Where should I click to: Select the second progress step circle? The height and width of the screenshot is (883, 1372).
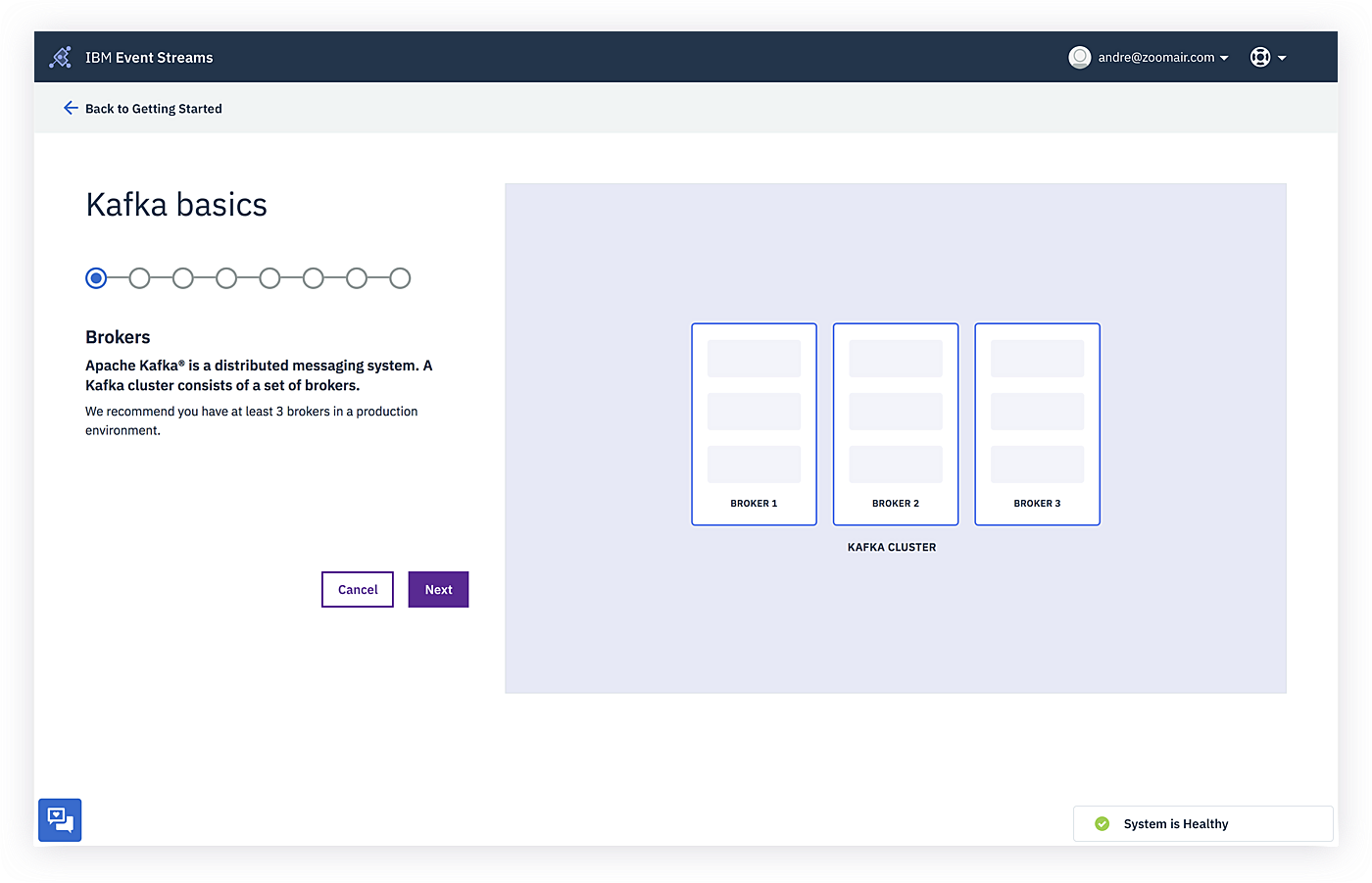[x=139, y=278]
